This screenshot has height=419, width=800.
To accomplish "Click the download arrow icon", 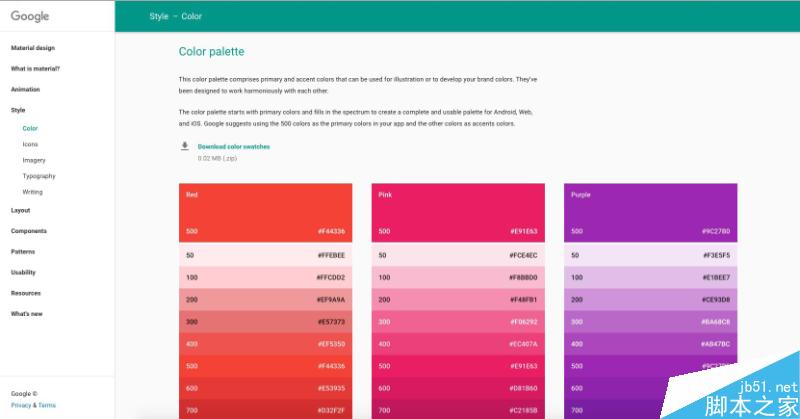I will pos(184,146).
